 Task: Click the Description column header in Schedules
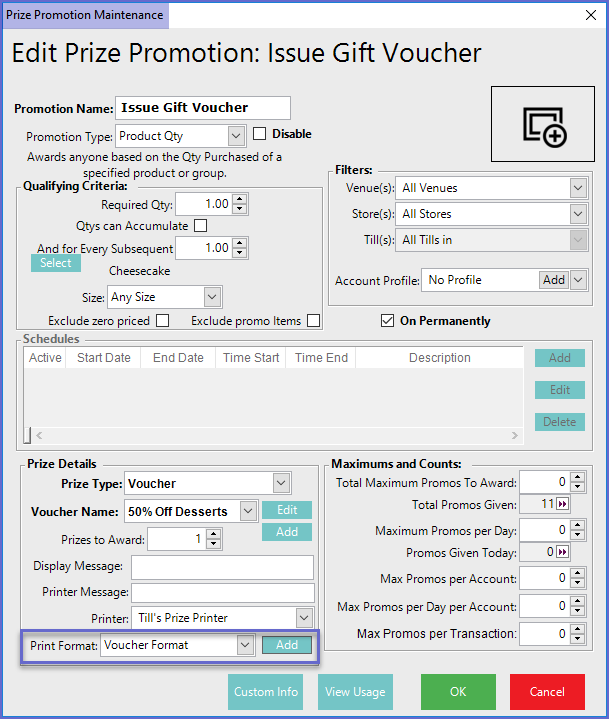[x=439, y=358]
